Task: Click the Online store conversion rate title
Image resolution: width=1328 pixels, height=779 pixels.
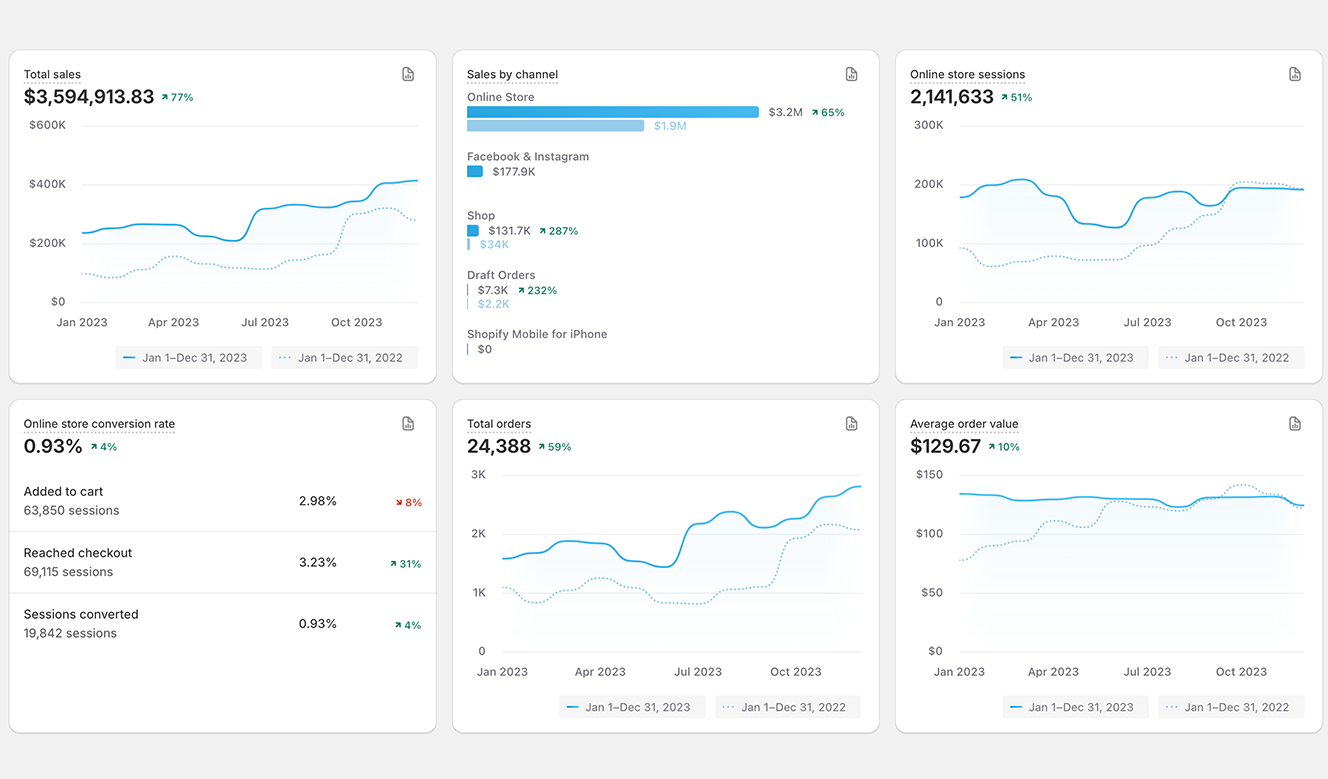Action: [x=99, y=424]
